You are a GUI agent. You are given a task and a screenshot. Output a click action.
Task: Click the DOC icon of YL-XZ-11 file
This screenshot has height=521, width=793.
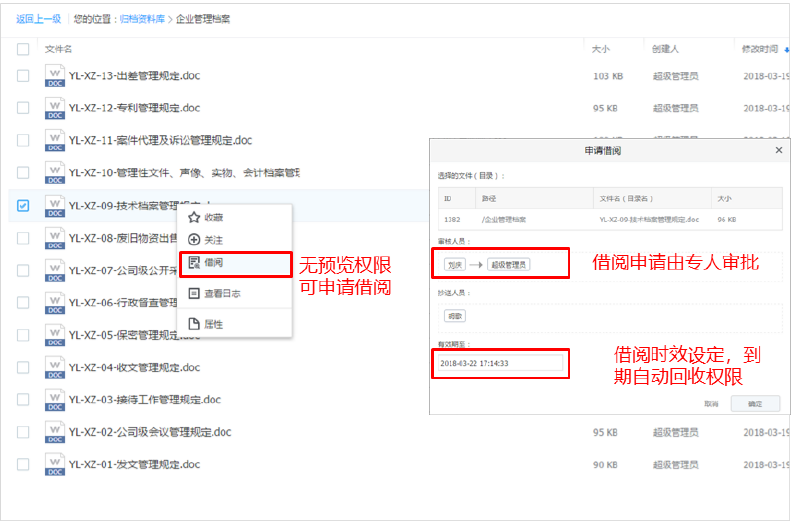[54, 141]
